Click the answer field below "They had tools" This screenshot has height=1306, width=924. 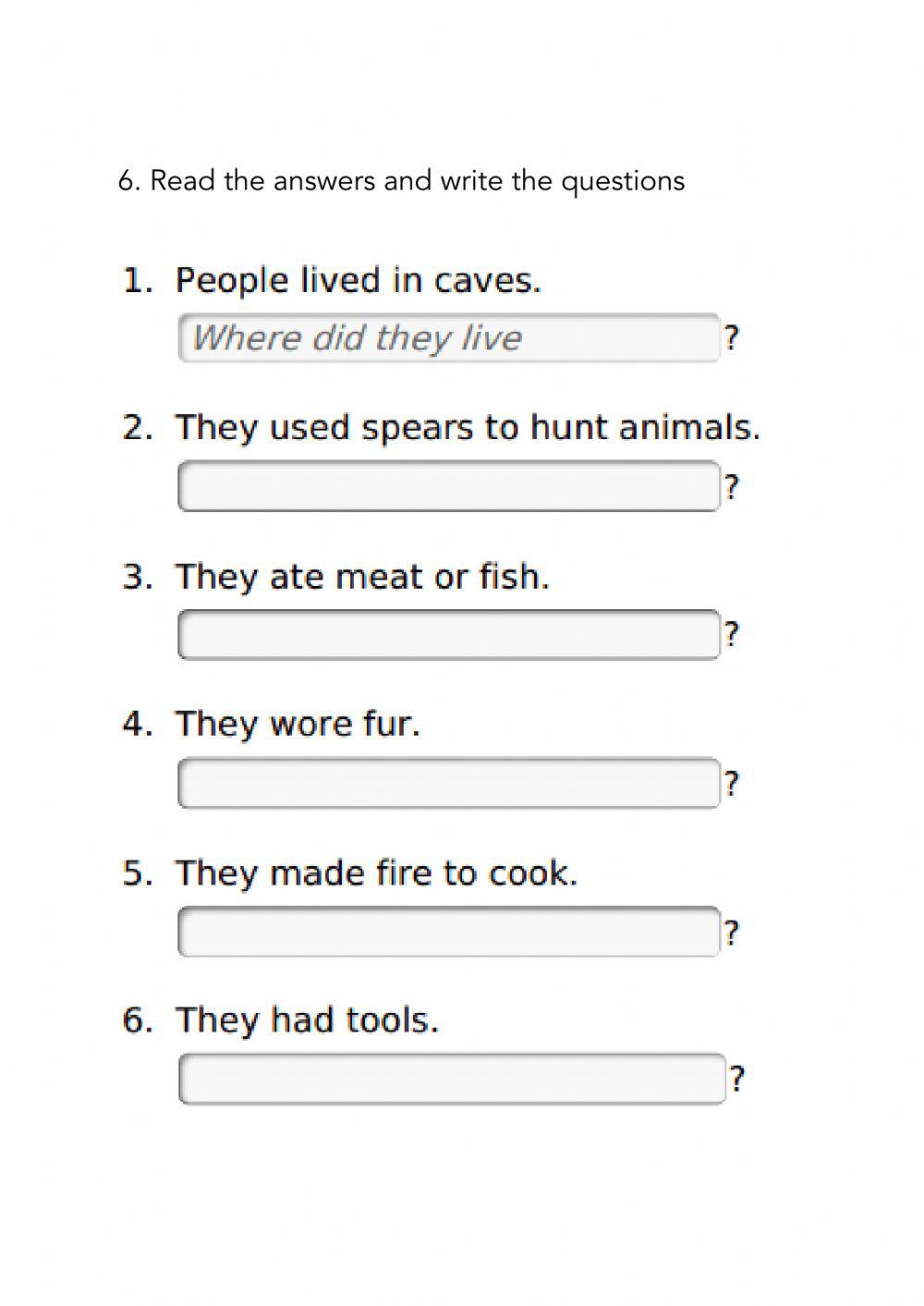[451, 1079]
